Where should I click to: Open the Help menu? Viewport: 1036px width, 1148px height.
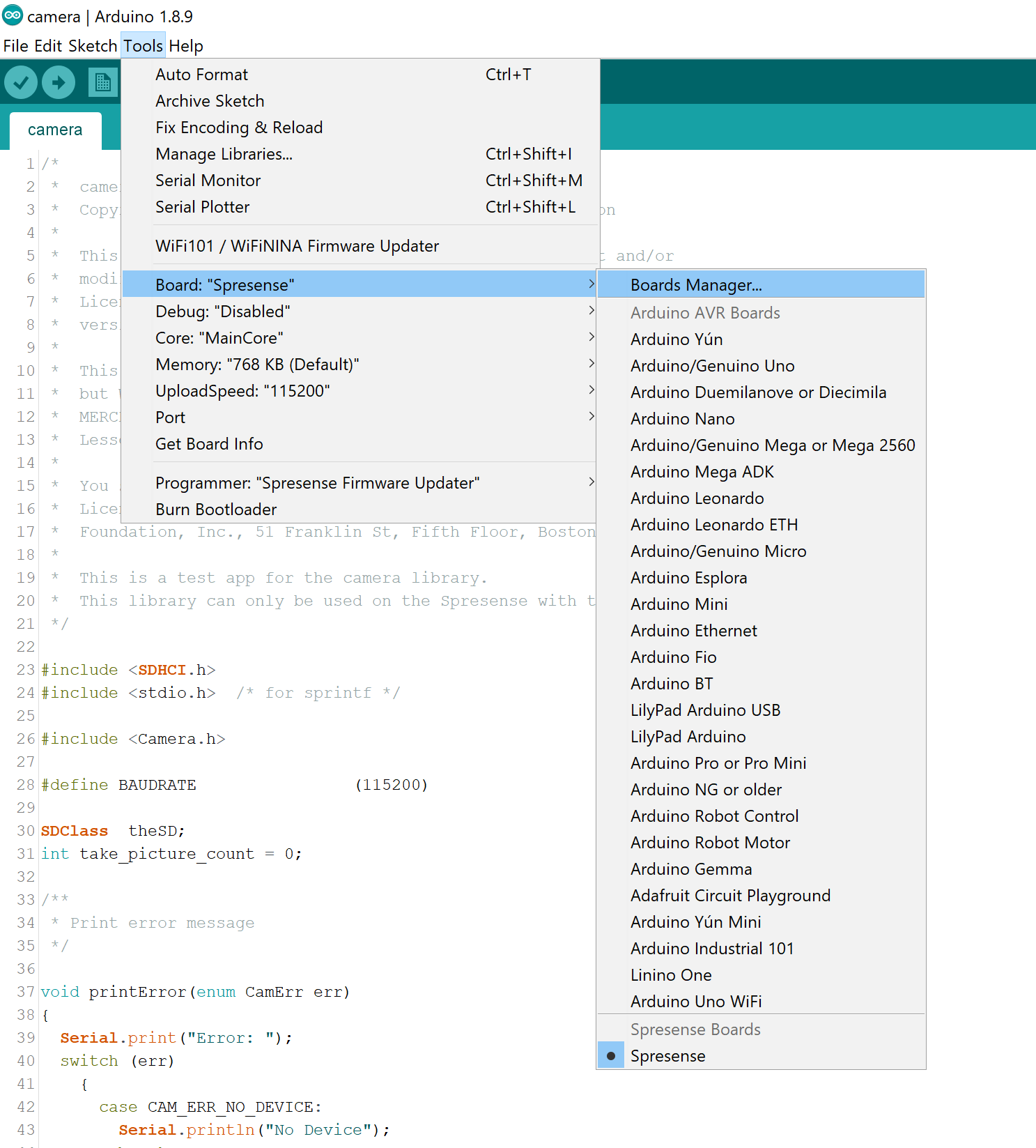[x=186, y=46]
